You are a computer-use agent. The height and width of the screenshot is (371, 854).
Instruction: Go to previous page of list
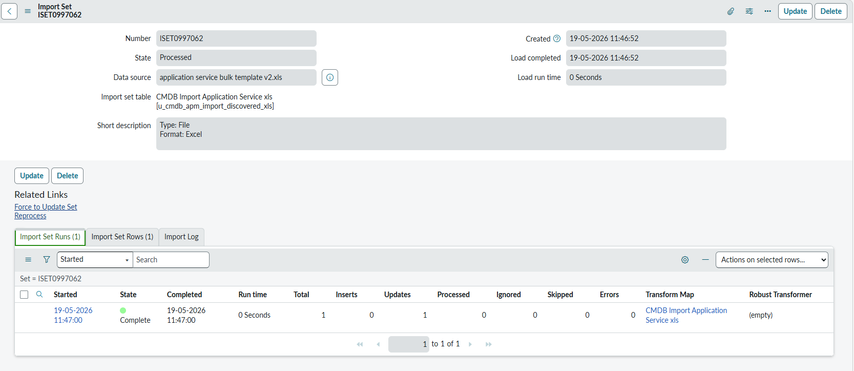click(x=379, y=344)
